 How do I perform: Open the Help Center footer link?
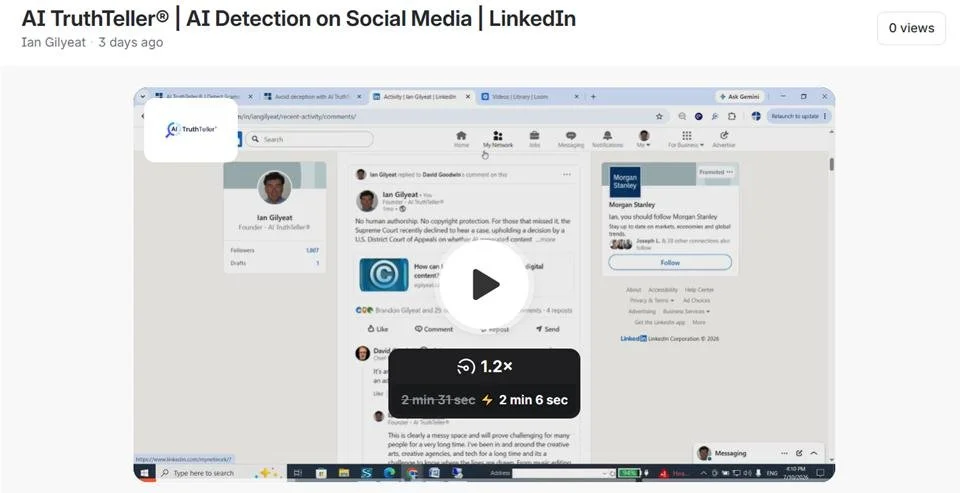tap(699, 290)
